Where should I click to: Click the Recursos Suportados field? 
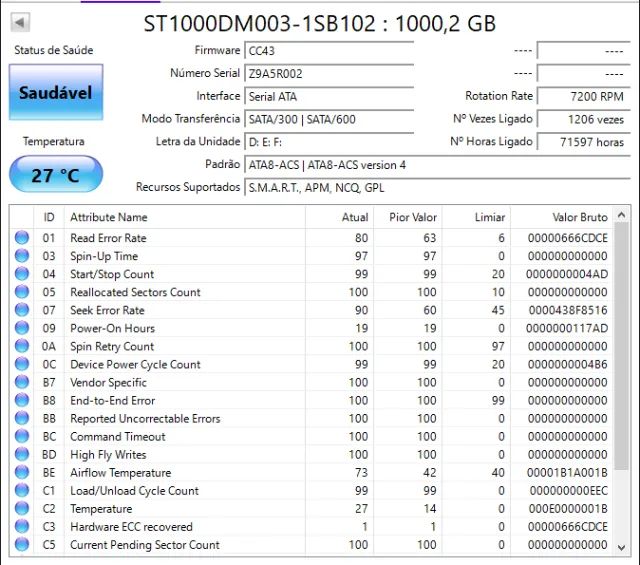(x=437, y=188)
